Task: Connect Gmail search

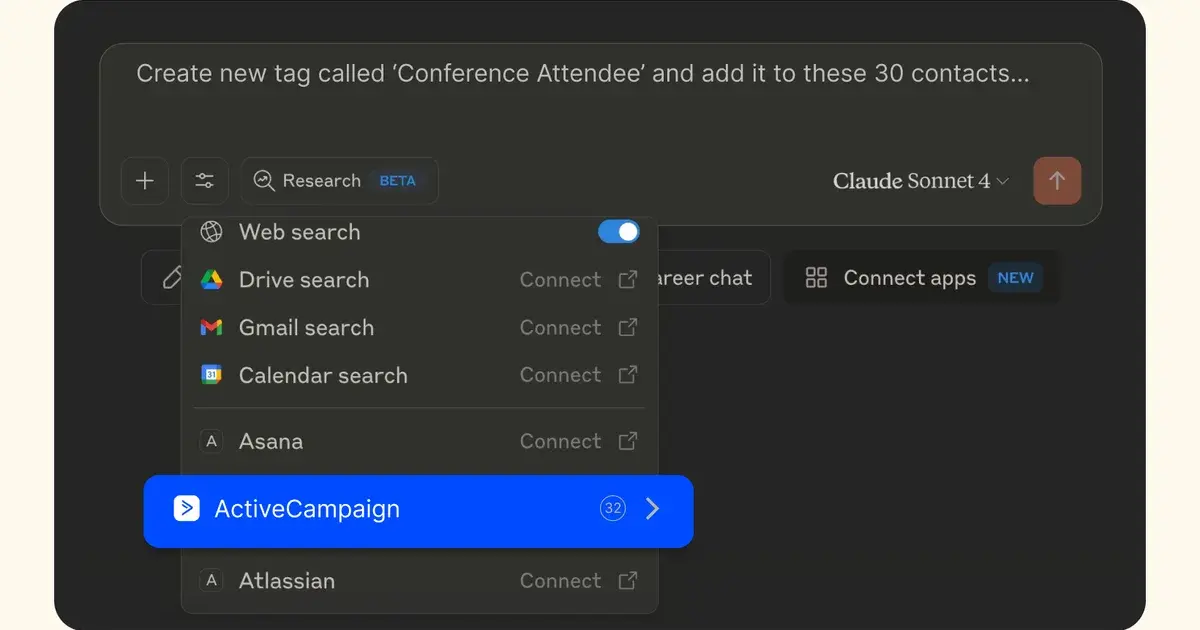Action: pyautogui.click(x=560, y=328)
